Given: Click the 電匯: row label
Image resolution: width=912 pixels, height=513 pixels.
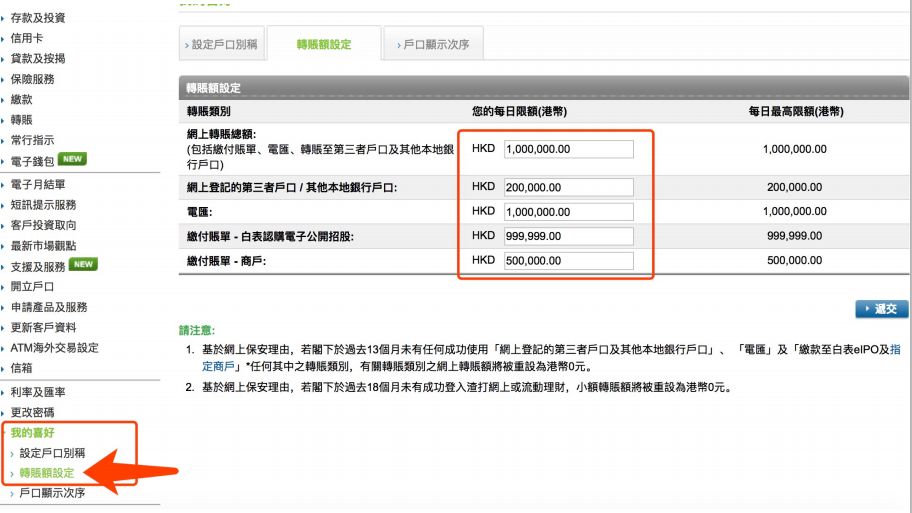Looking at the screenshot, I should pos(200,212).
